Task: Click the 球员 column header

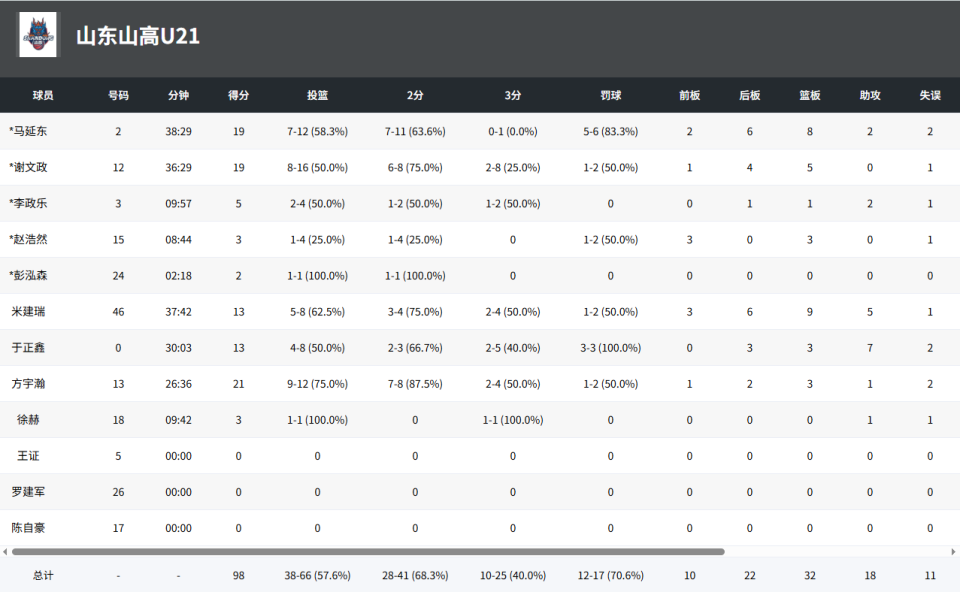Action: (x=43, y=96)
